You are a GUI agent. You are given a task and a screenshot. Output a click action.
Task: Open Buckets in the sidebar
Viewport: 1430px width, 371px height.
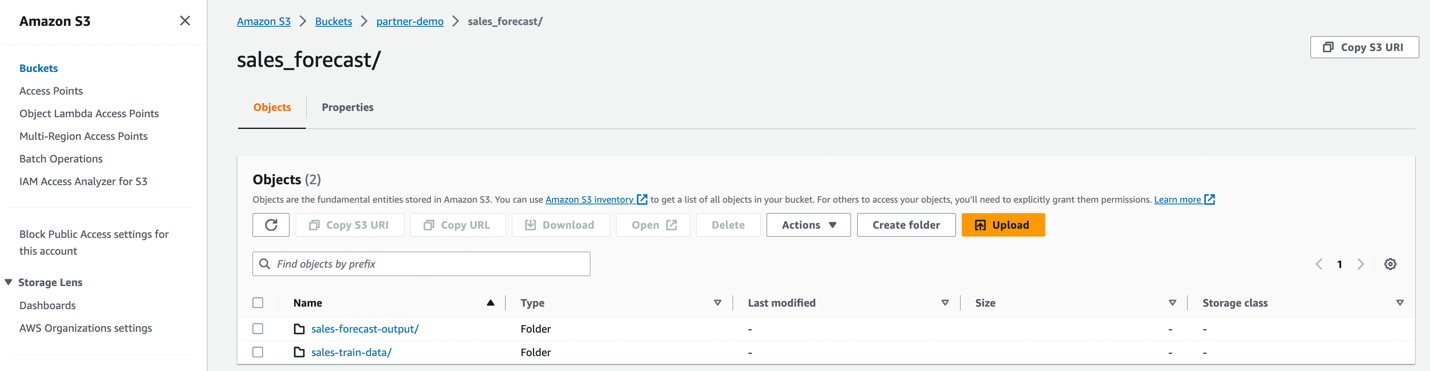tap(39, 69)
